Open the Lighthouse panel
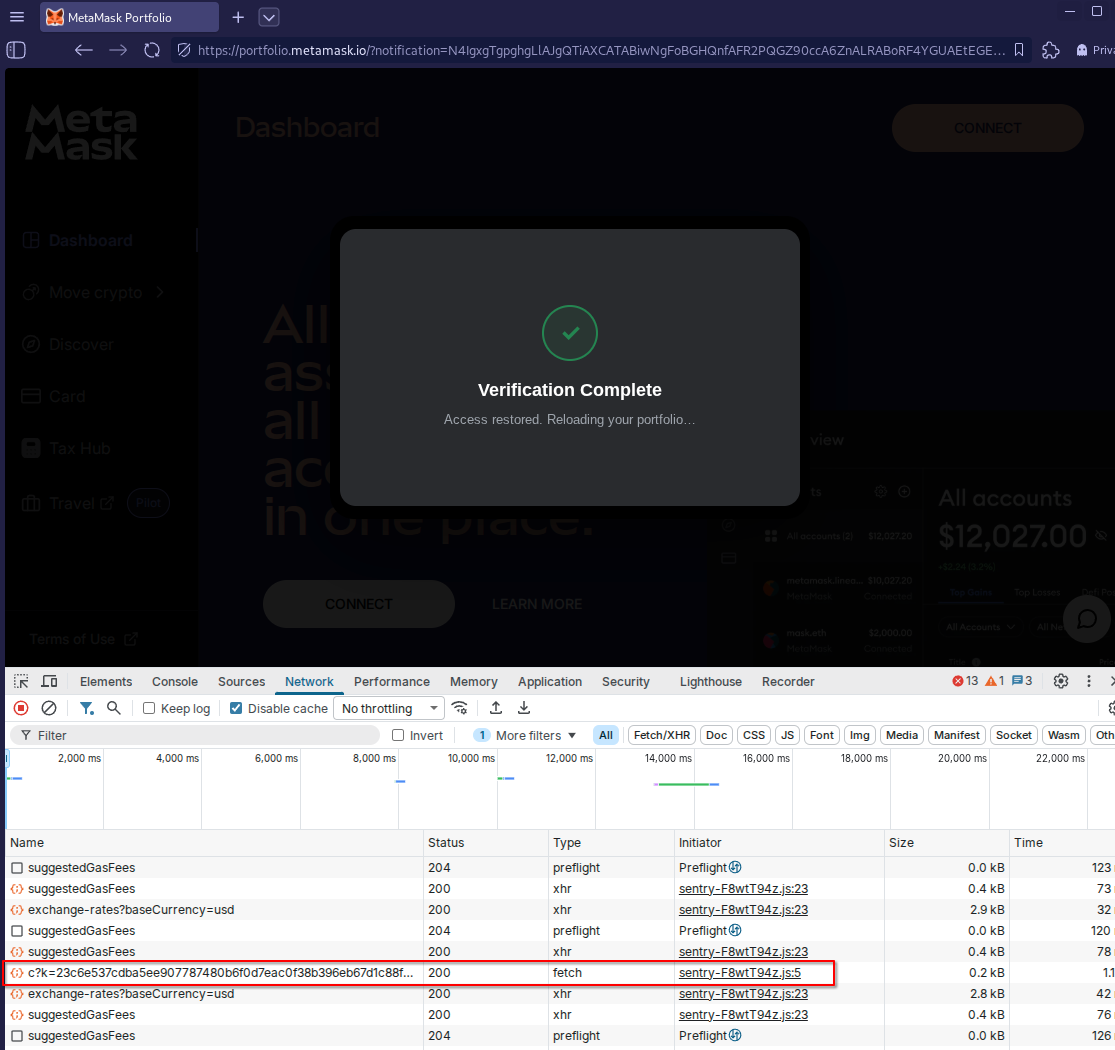The height and width of the screenshot is (1050, 1115). click(710, 681)
